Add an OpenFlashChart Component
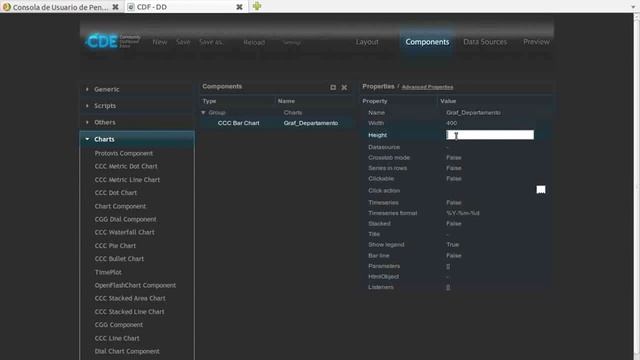 coord(135,285)
